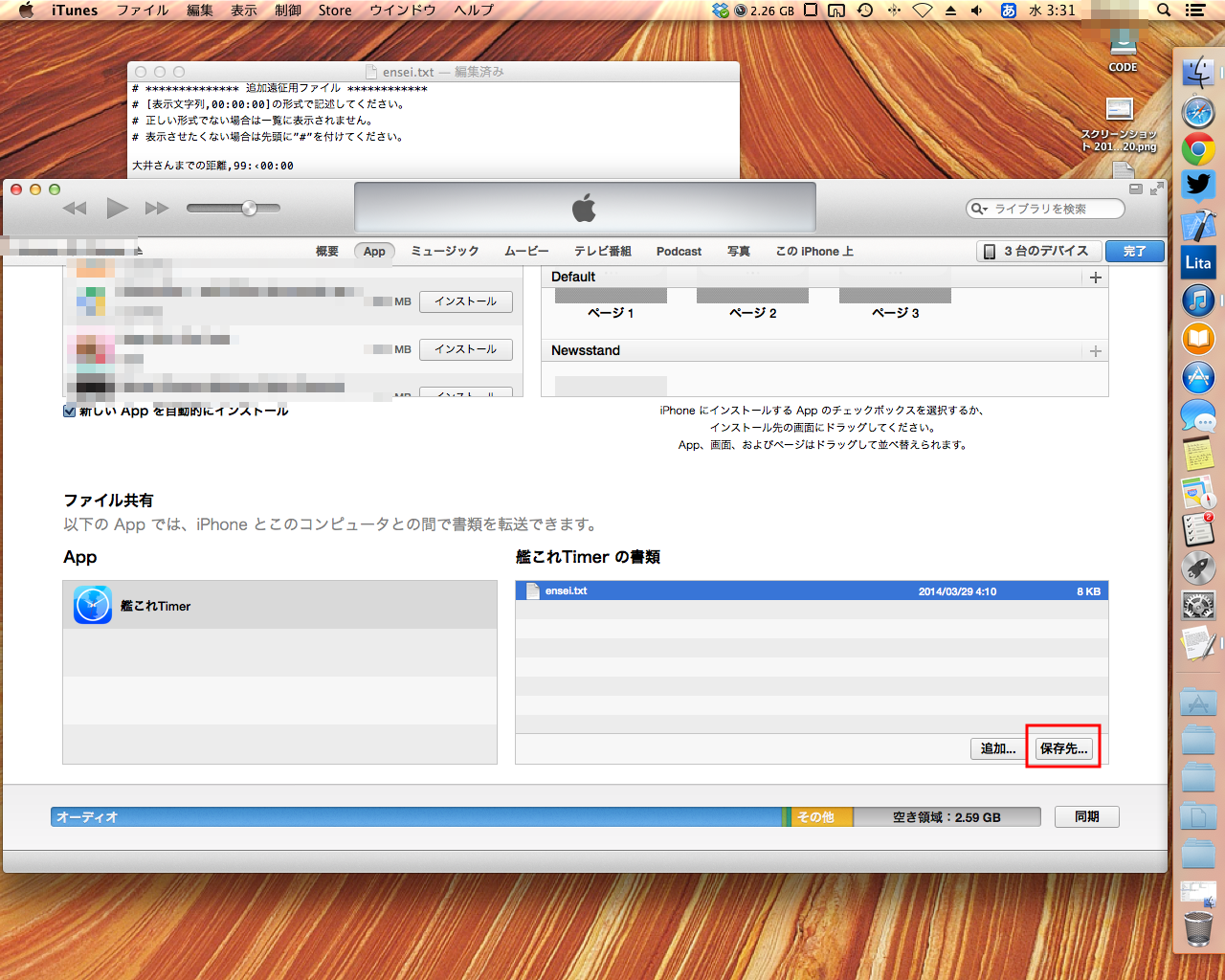The image size is (1225, 980).
Task: Switch iTunes to mini player icon
Action: click(x=1136, y=189)
